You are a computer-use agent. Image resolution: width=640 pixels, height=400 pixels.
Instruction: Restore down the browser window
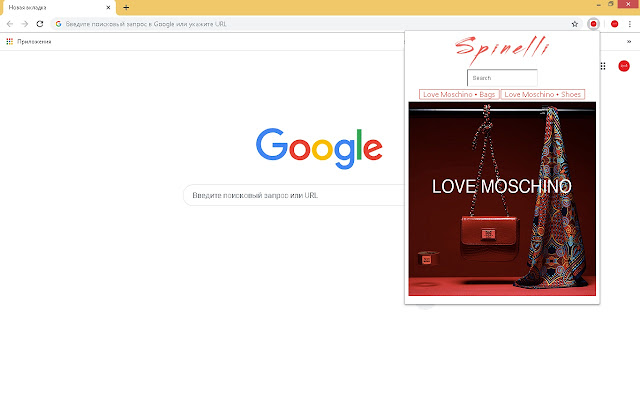pos(611,4)
